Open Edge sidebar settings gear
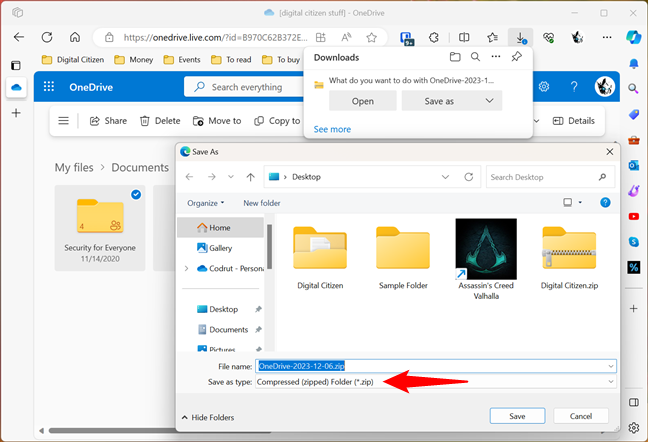This screenshot has width=648, height=442. pyautogui.click(x=634, y=428)
